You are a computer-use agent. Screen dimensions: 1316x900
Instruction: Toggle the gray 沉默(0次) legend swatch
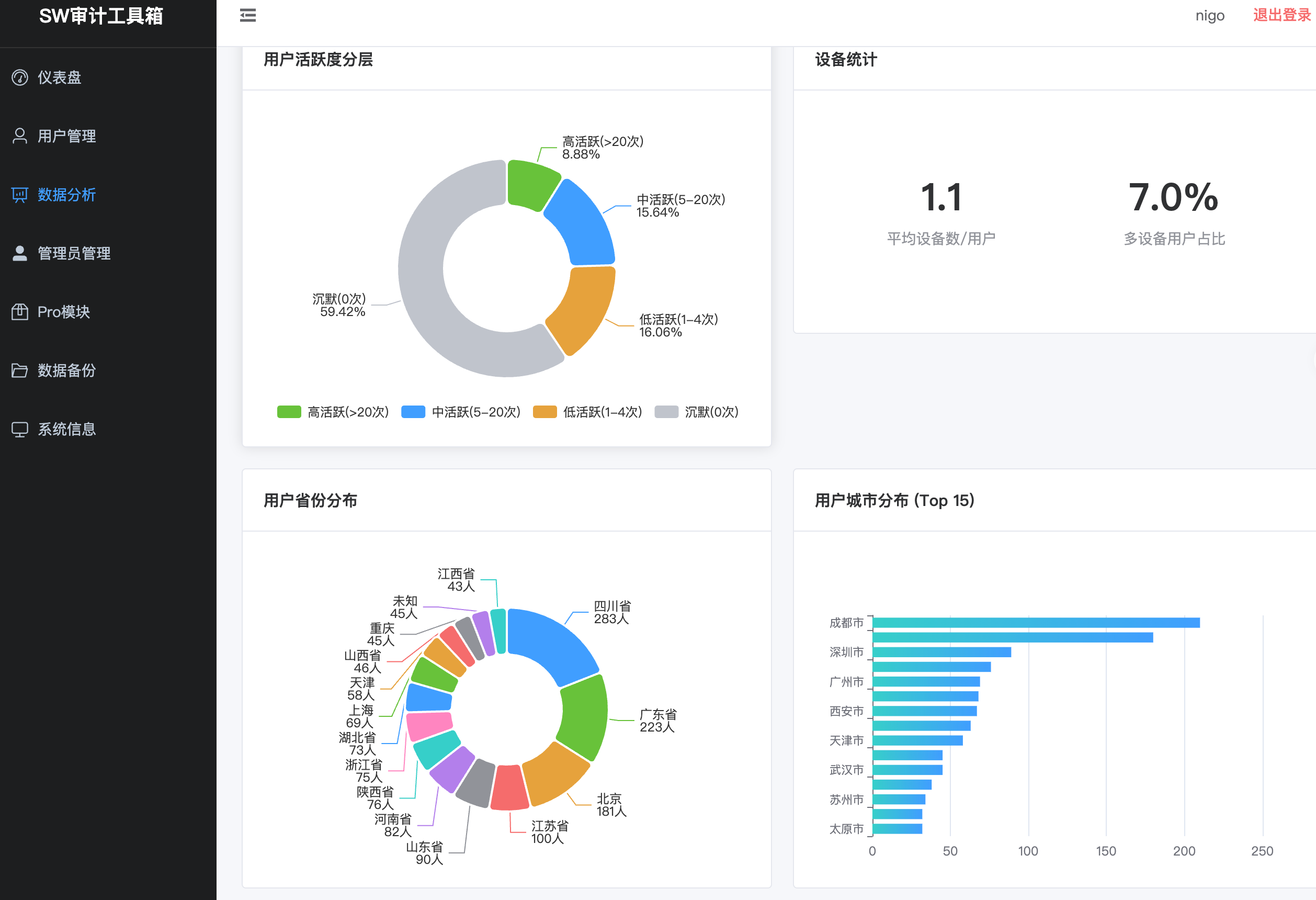click(666, 412)
